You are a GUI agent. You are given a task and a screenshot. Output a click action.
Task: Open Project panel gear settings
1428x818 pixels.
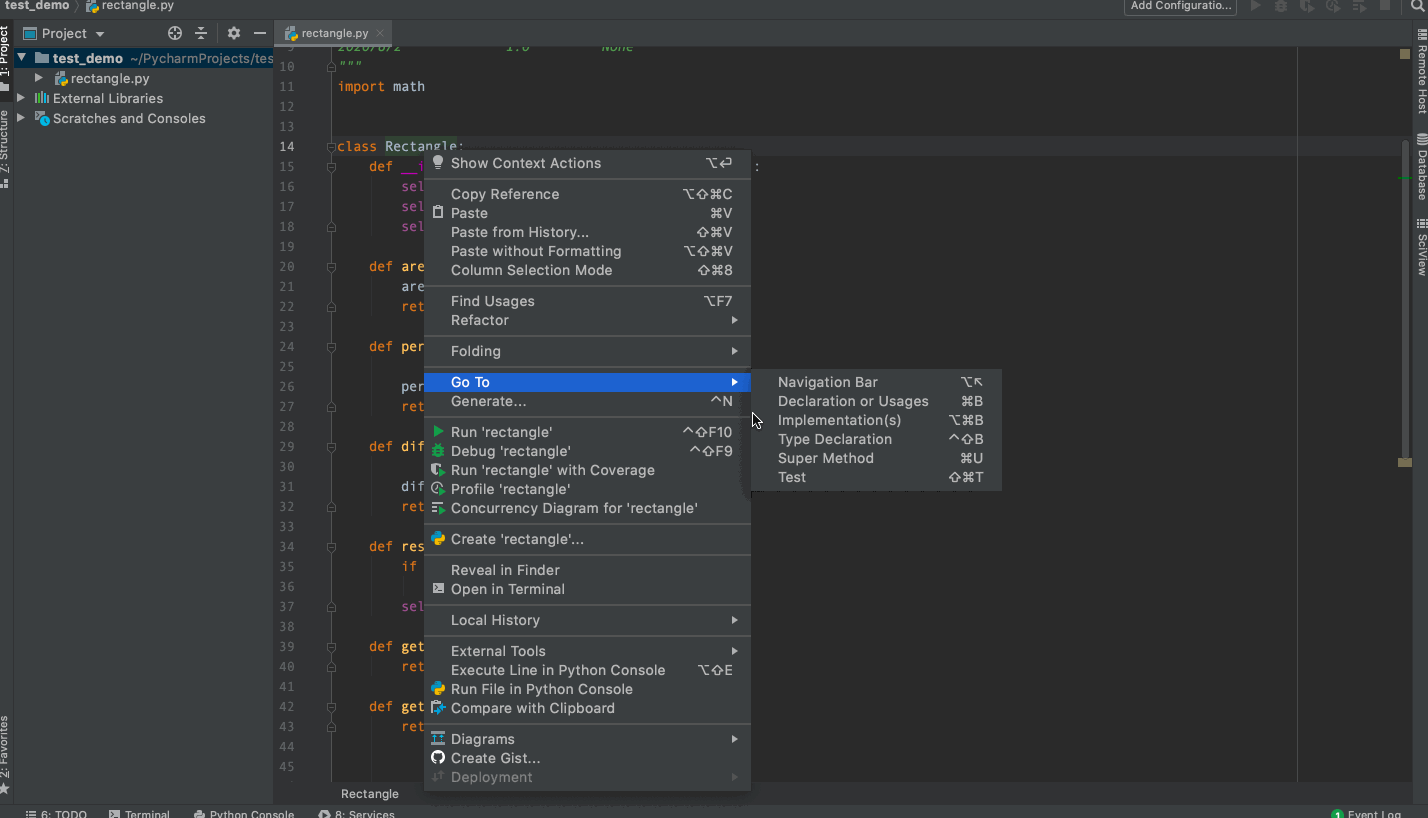coord(233,33)
